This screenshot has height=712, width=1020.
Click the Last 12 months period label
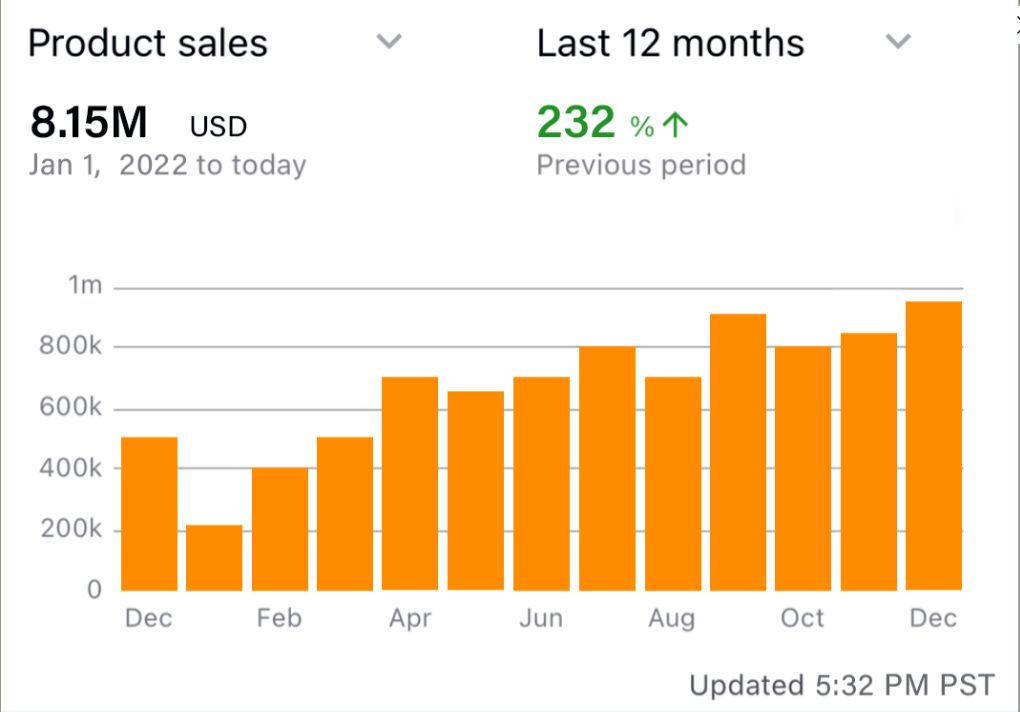coord(670,43)
